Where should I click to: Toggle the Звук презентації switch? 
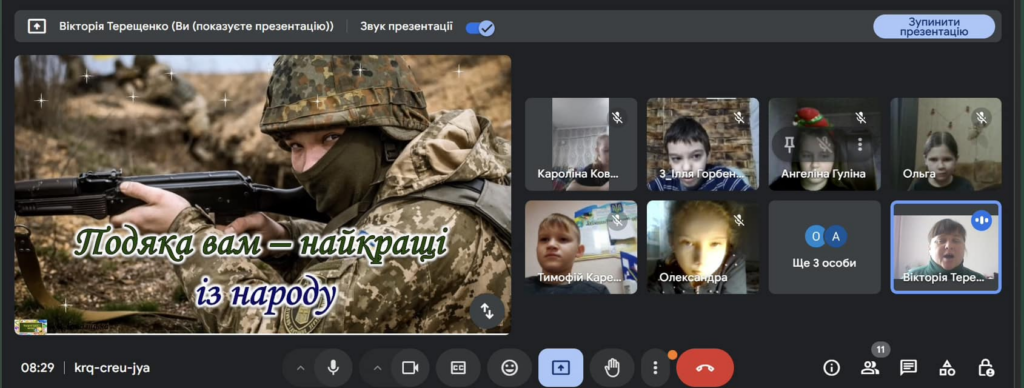(x=480, y=27)
